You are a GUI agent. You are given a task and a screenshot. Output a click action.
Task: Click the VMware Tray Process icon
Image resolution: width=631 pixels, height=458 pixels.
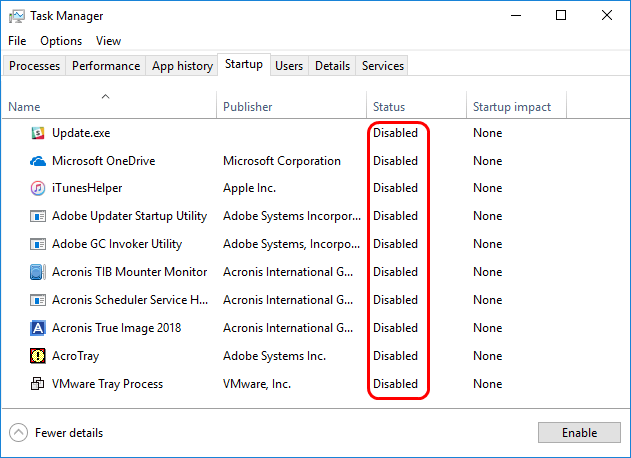[x=38, y=384]
